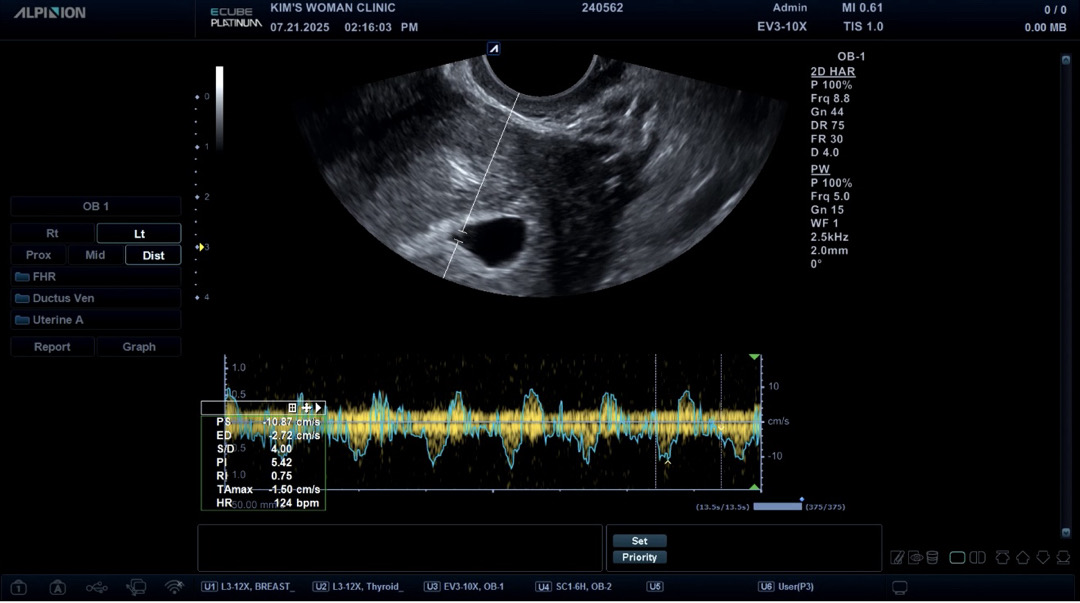Click the USB status icon in the bottom bar
1080x603 pixels.
click(96, 587)
